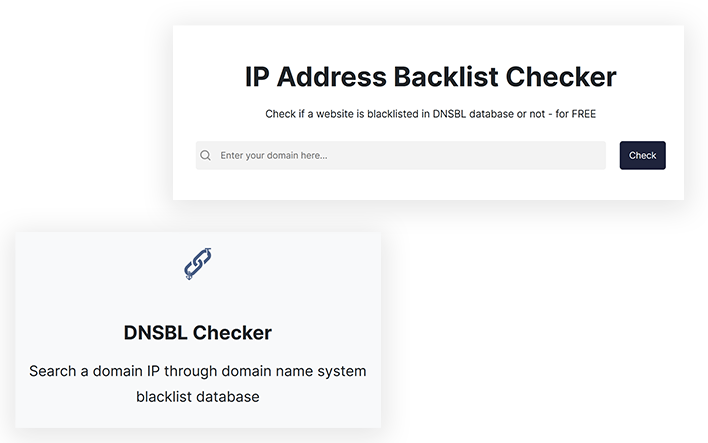This screenshot has width=708, height=443.
Task: Click the 'Search a domain IP' line
Action: coord(198,371)
